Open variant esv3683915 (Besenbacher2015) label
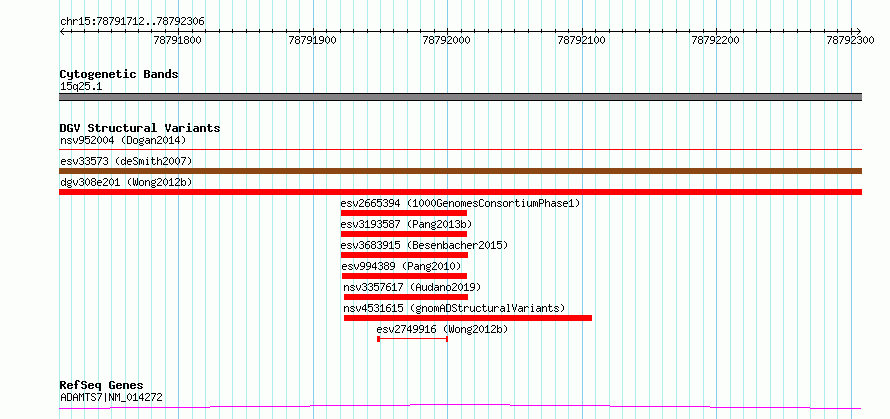This screenshot has width=890, height=419. coord(424,245)
